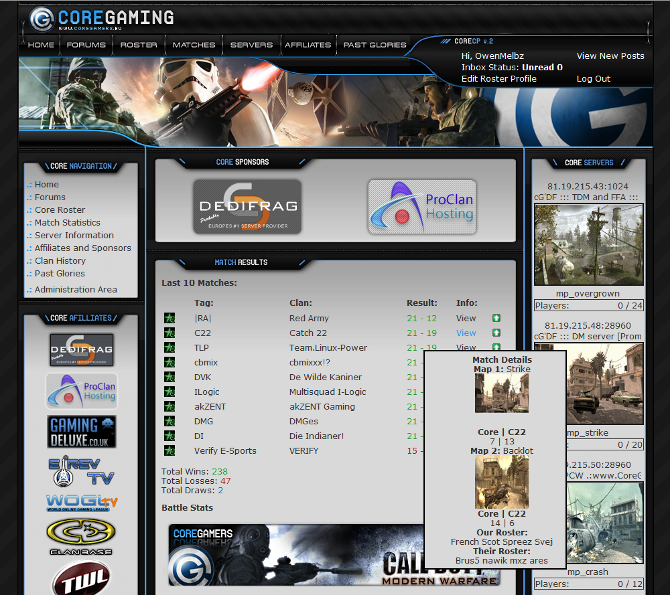Click the 21 - 12 result
The height and width of the screenshot is (595, 670).
[422, 318]
